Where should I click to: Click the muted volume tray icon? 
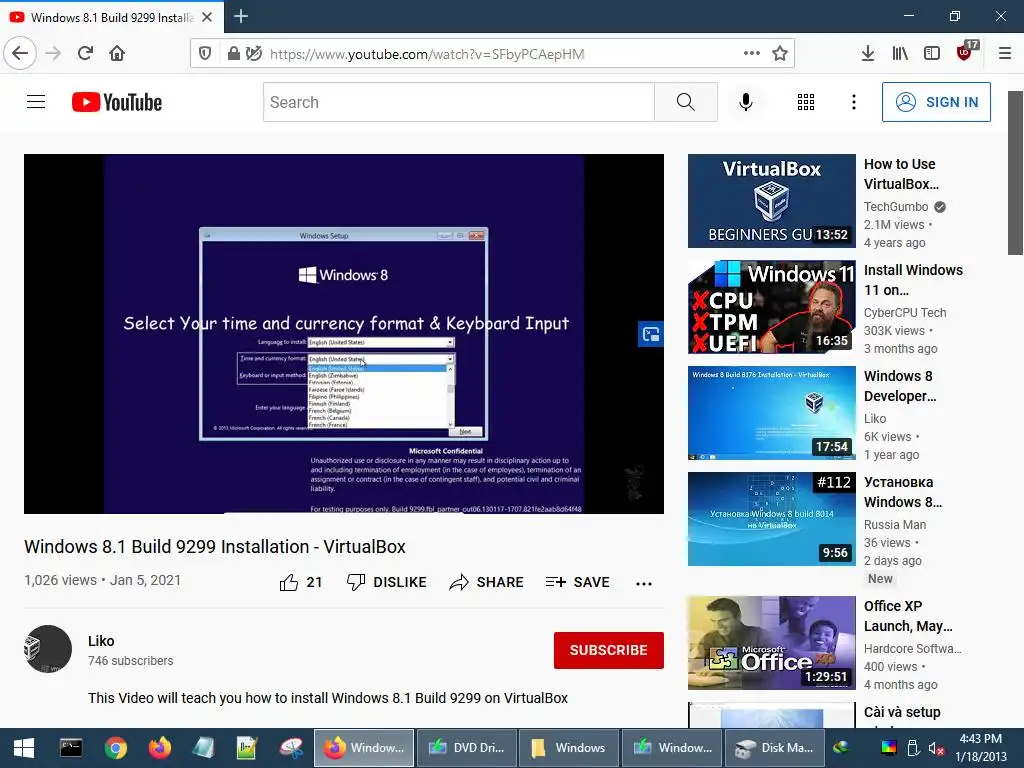coord(936,748)
